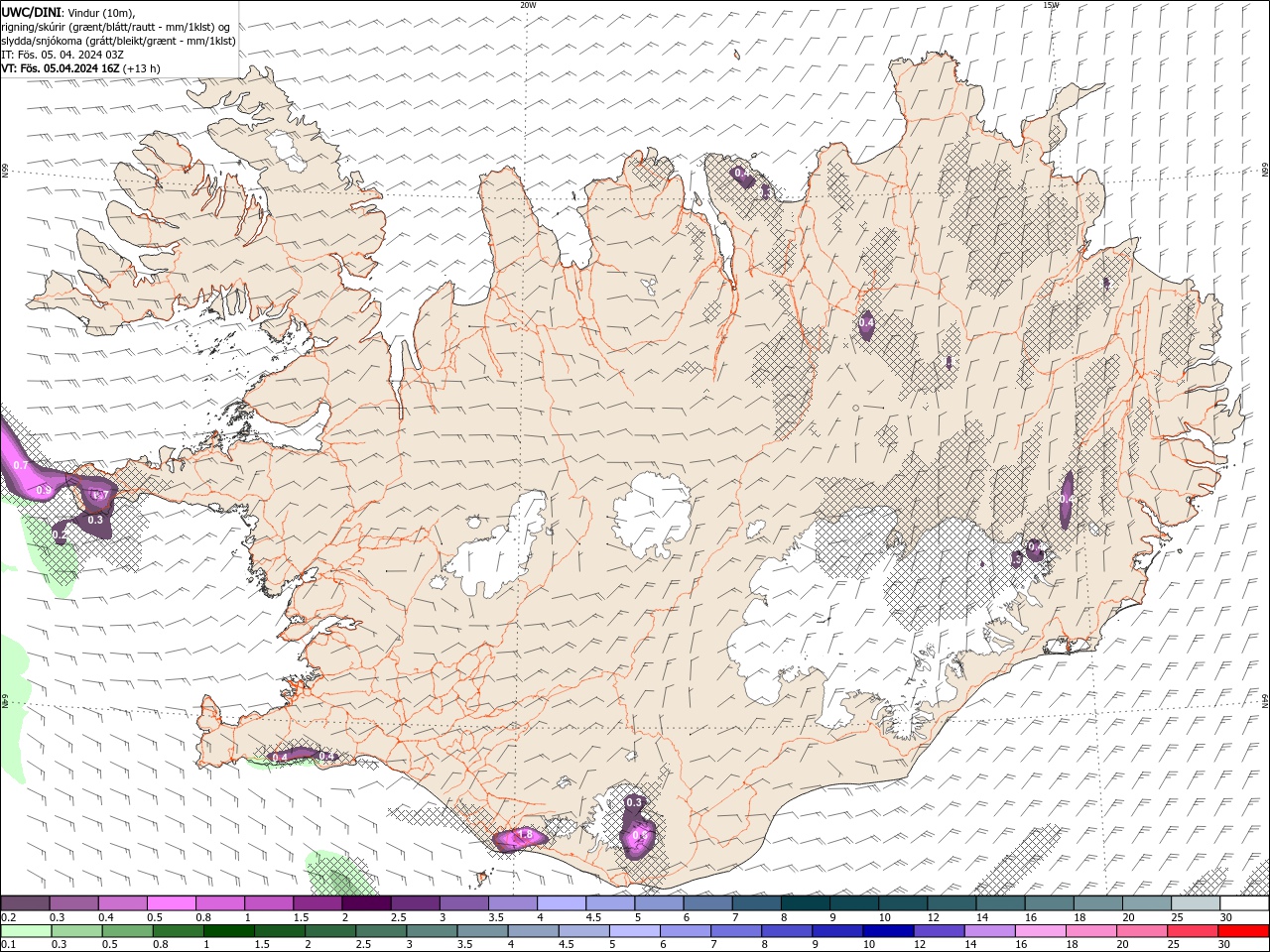The width and height of the screenshot is (1270, 952).
Task: Click the '0.9' value in western purple area
Action: [44, 490]
